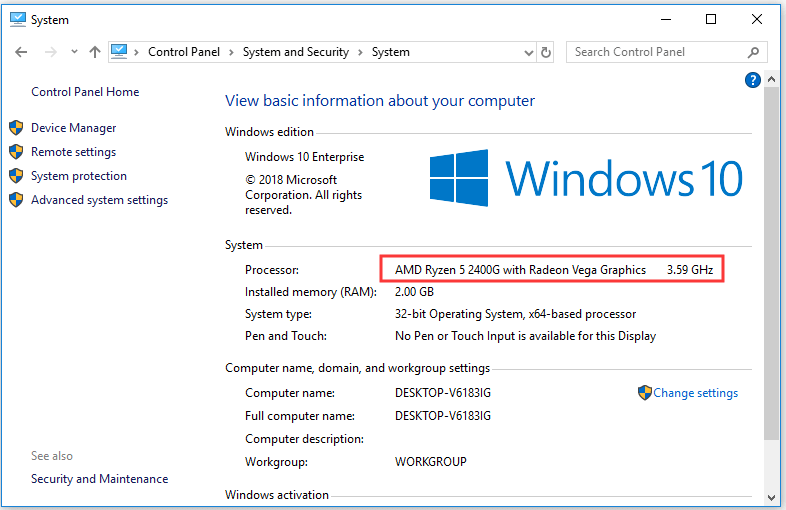Screen dimensions: 786x510
Task: Click the Change settings link
Action: (x=695, y=393)
